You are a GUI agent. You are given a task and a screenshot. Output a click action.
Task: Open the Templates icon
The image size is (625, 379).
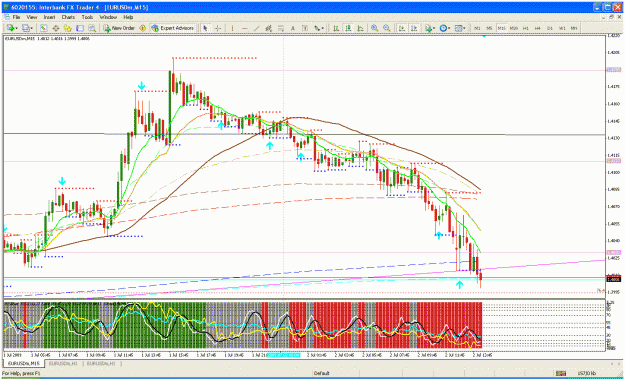point(458,28)
